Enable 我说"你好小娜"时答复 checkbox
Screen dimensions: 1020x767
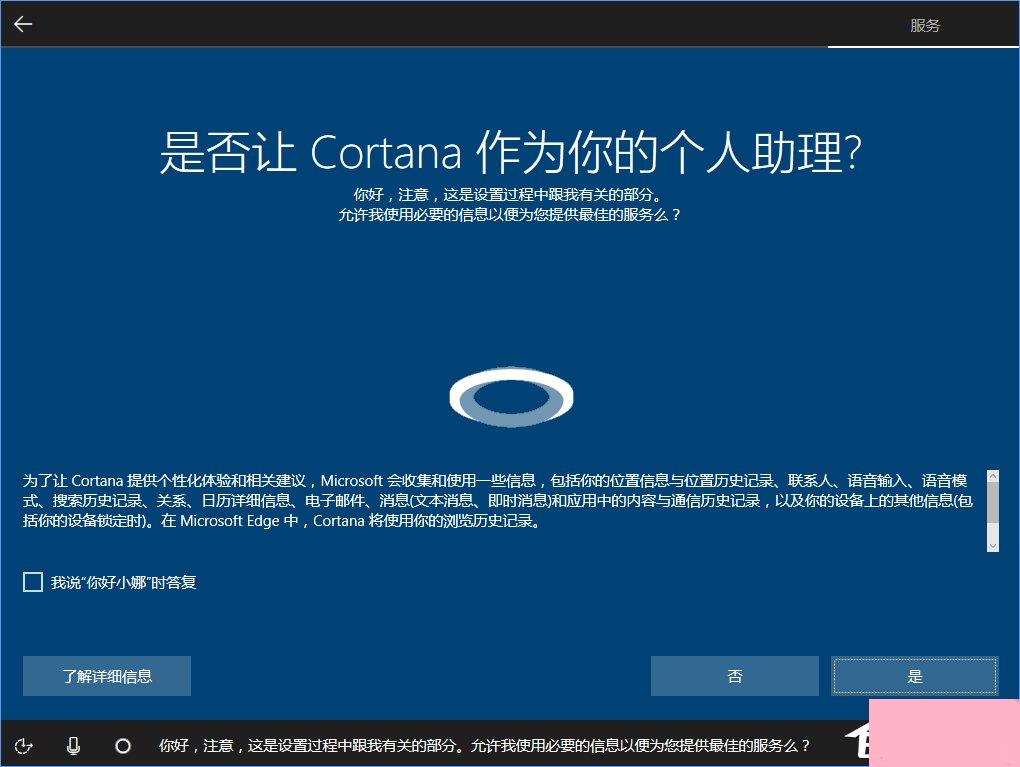(x=33, y=582)
